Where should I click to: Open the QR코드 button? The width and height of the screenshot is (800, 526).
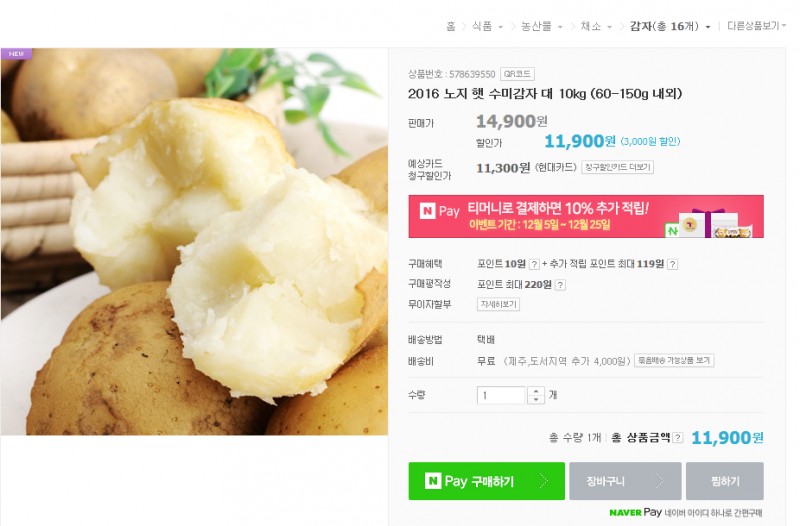tap(517, 74)
